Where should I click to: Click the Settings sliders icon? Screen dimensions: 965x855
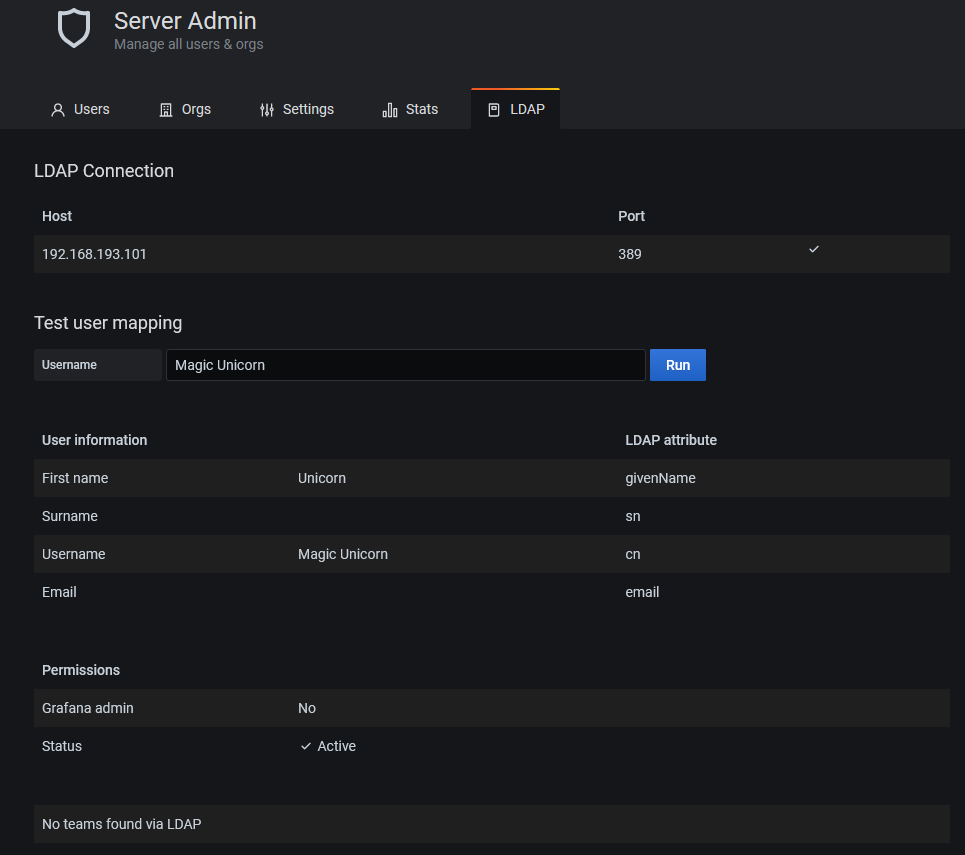(266, 110)
